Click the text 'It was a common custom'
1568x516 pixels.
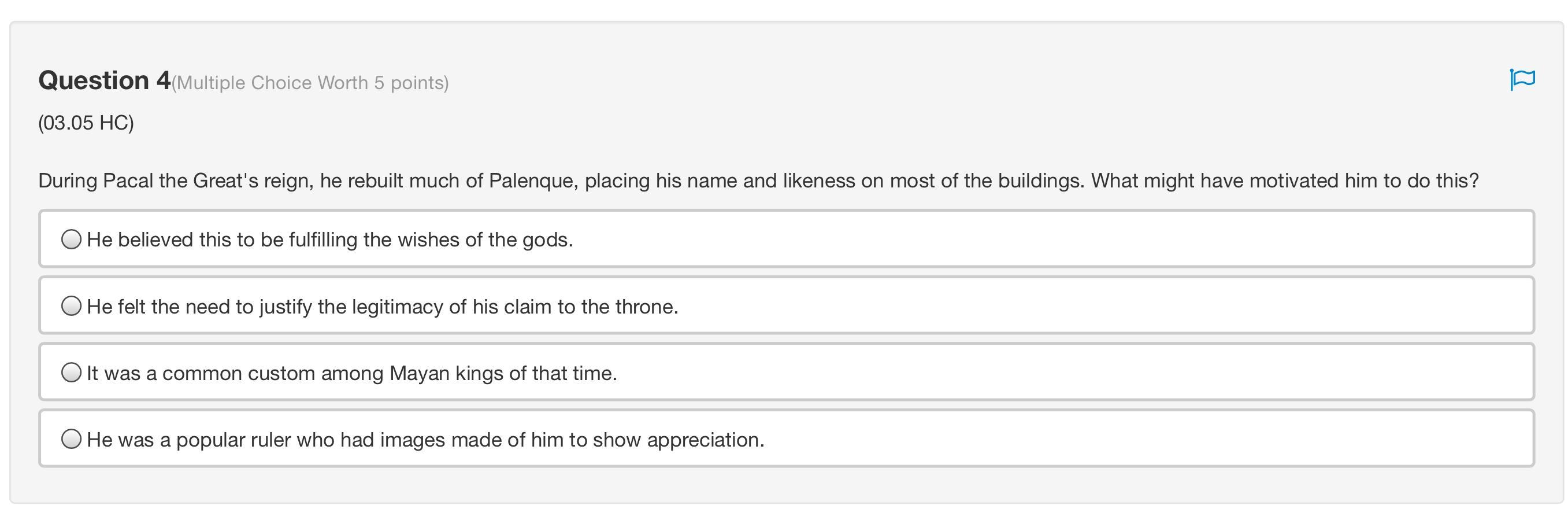pyautogui.click(x=201, y=373)
